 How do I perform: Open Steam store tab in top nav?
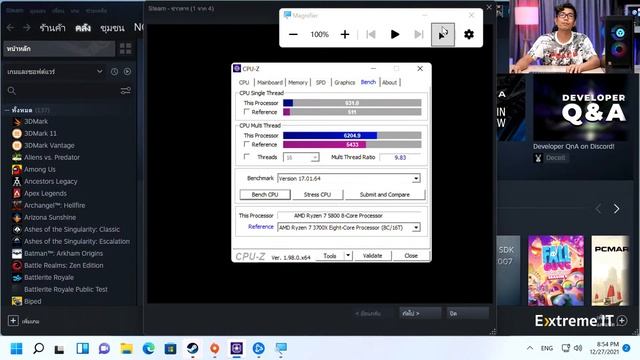coord(53,28)
